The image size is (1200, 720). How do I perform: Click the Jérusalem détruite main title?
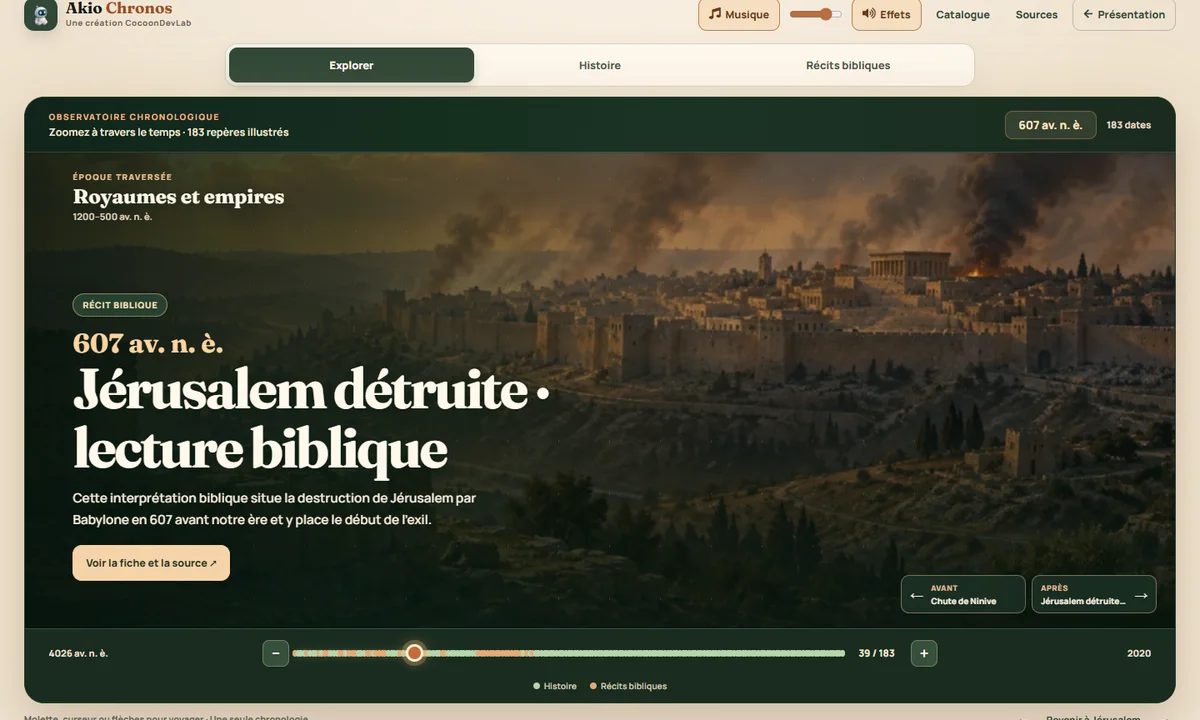pos(311,420)
